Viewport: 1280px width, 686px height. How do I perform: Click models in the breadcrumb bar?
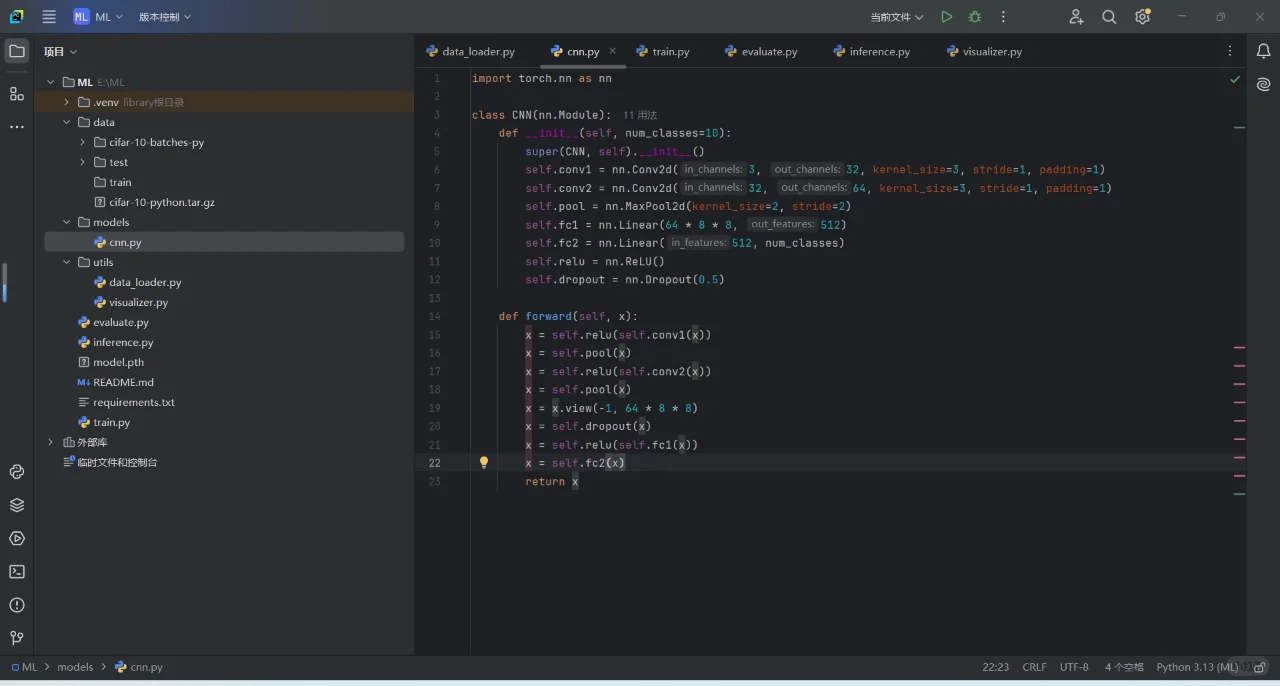(x=75, y=667)
